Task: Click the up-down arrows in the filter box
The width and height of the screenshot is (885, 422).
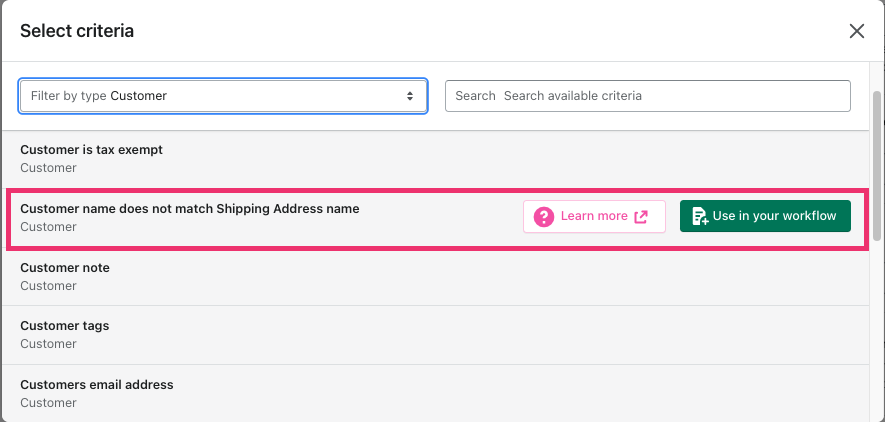Action: point(410,96)
